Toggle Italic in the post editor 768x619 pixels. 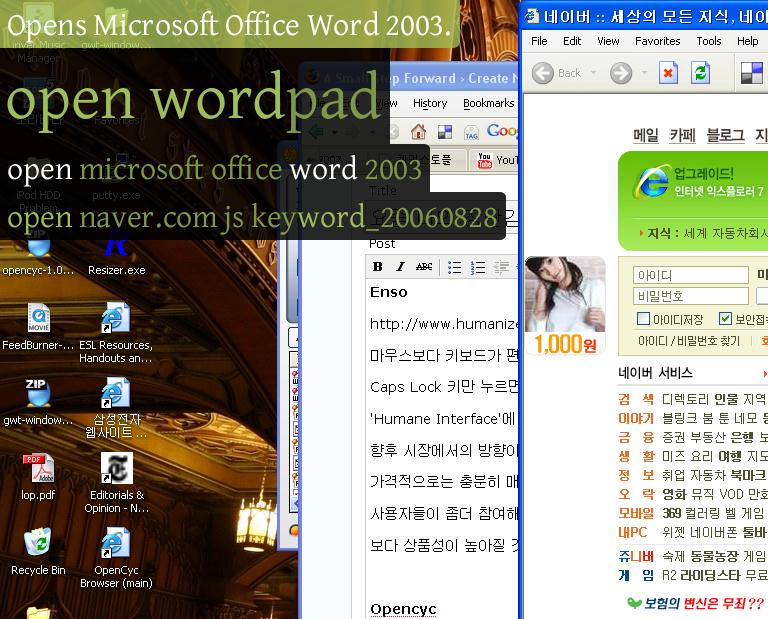(x=400, y=266)
